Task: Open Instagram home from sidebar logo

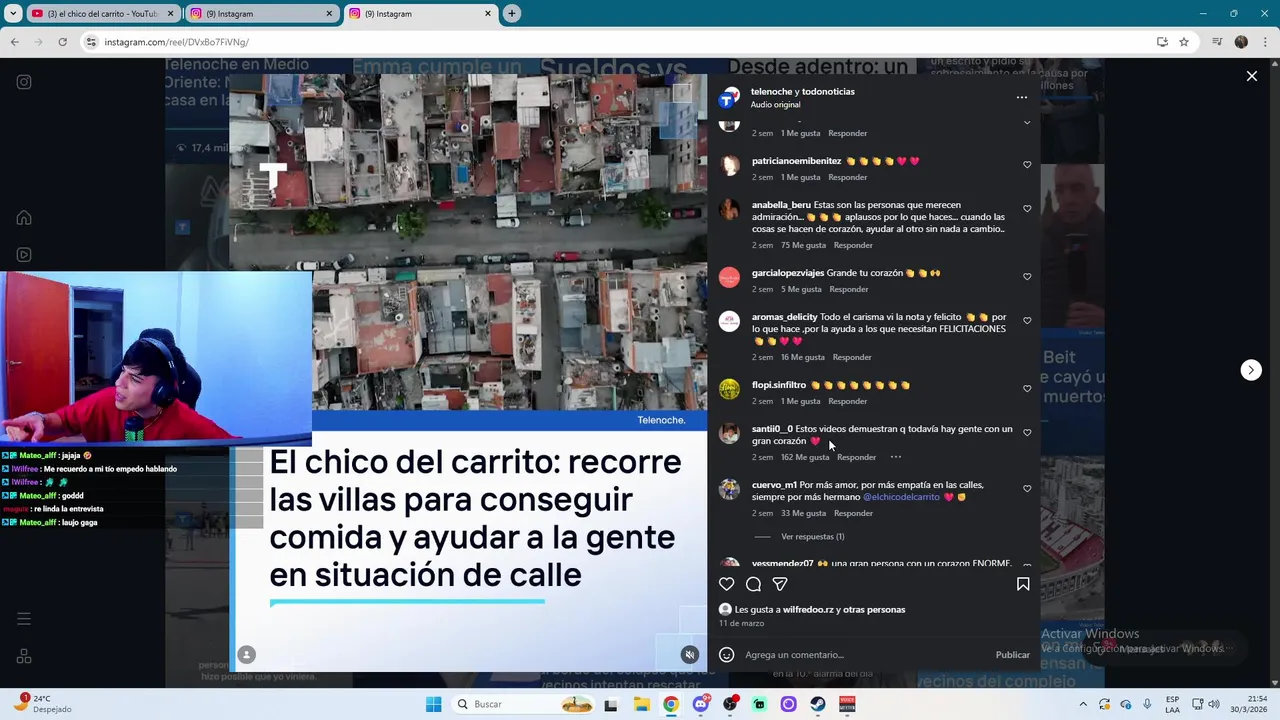Action: tap(24, 82)
